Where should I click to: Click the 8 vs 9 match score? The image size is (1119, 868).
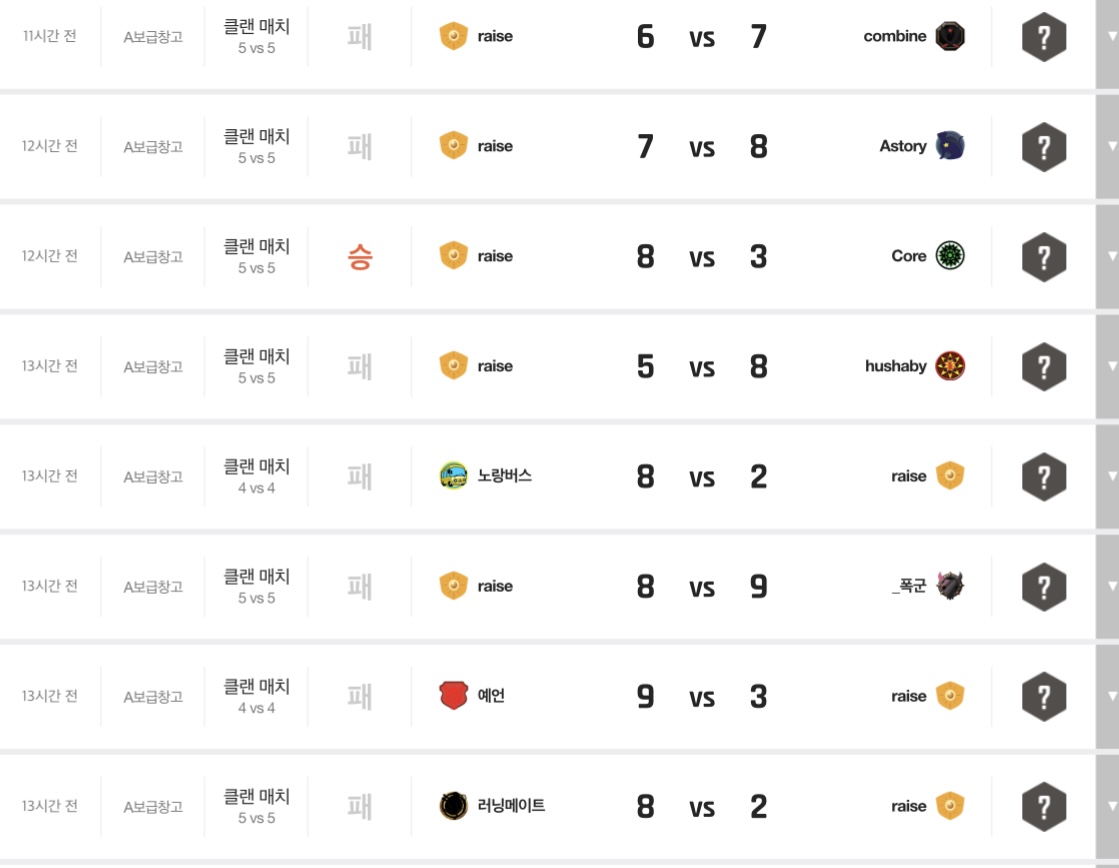pyautogui.click(x=701, y=587)
